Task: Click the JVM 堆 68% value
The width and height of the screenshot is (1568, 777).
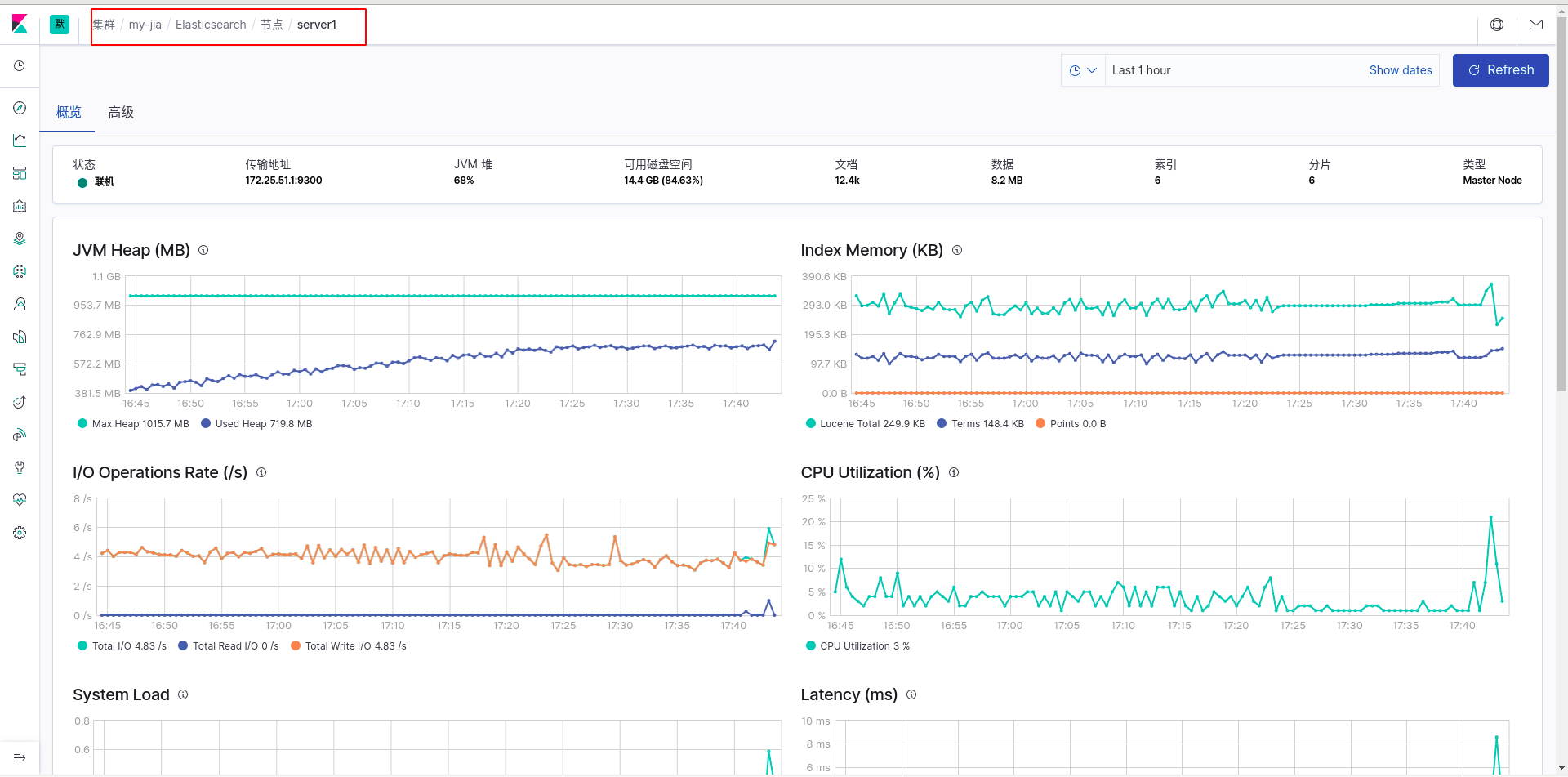Action: tap(464, 181)
